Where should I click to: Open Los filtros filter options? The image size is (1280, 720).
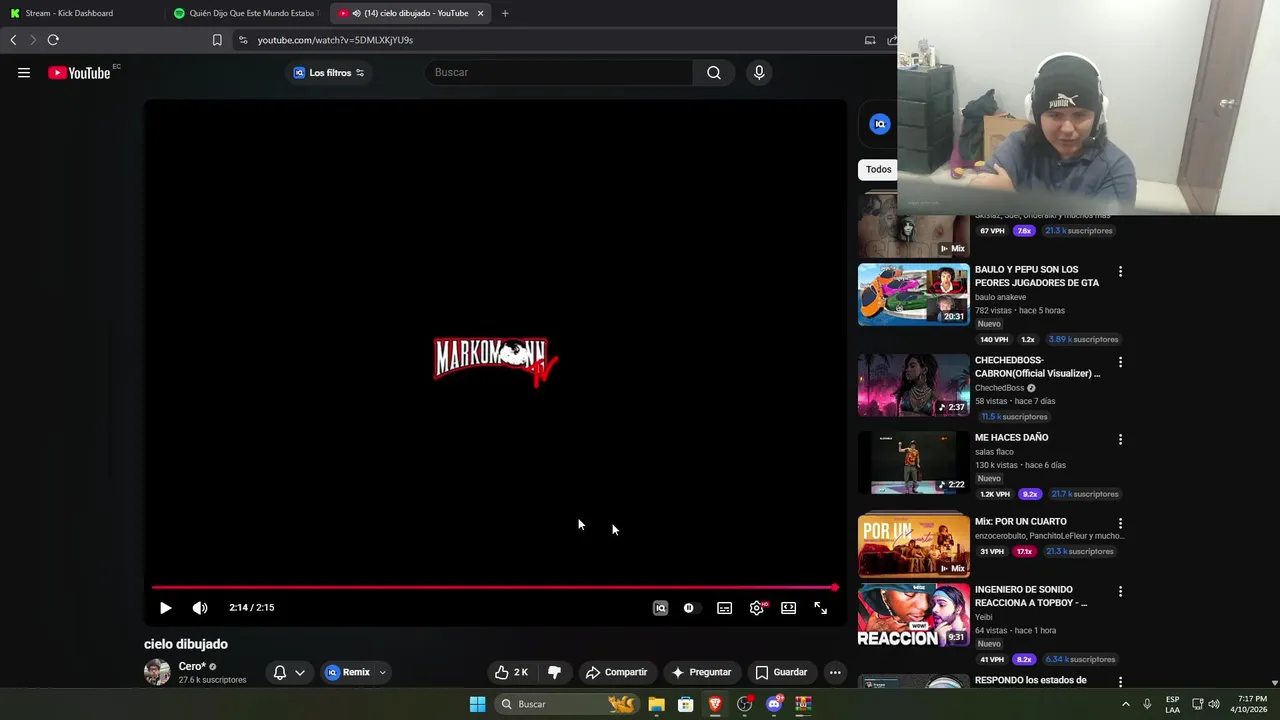click(329, 73)
